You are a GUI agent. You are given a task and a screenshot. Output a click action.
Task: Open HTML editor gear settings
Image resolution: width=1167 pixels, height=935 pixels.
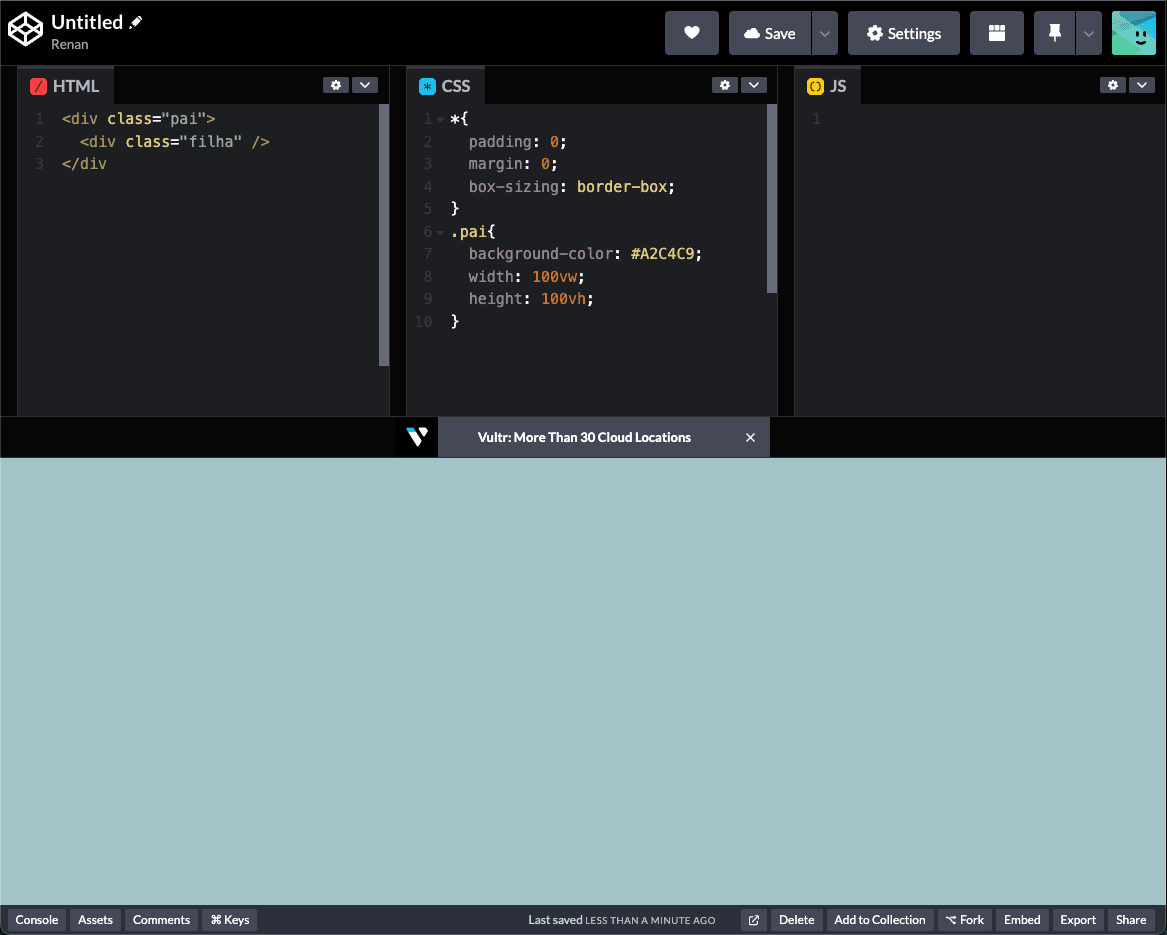tap(336, 85)
